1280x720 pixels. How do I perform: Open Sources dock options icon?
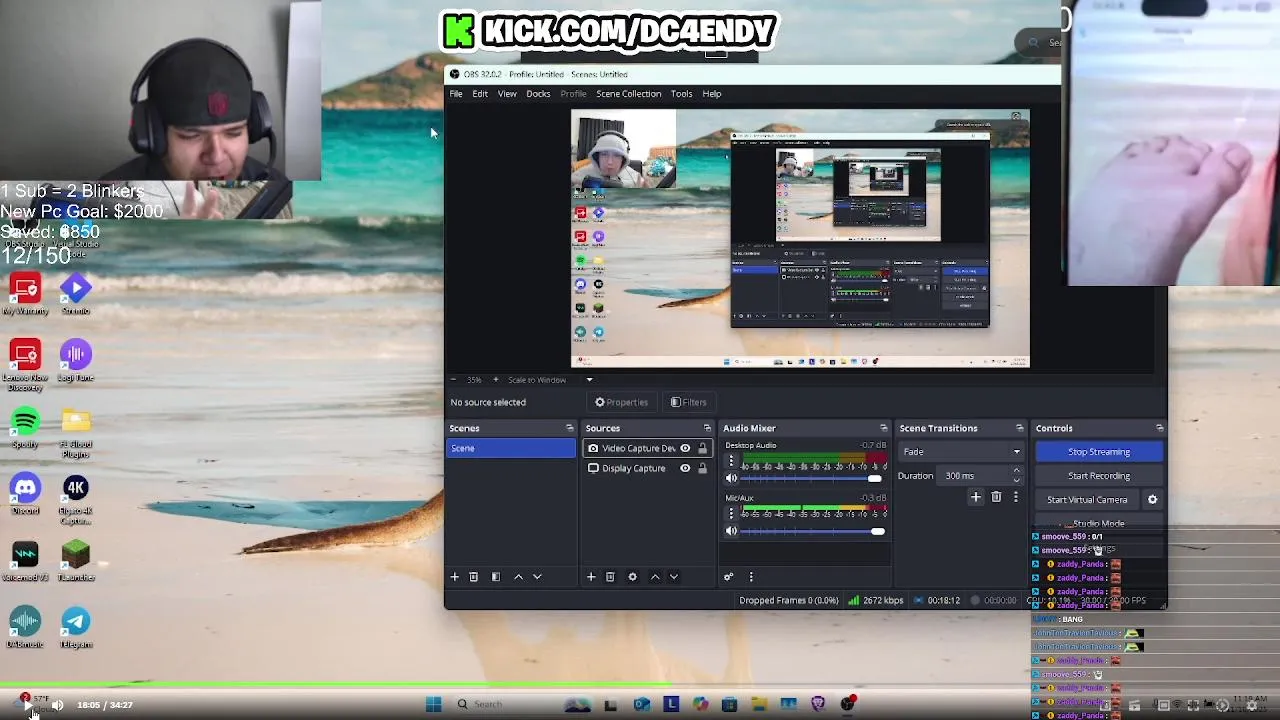[707, 428]
